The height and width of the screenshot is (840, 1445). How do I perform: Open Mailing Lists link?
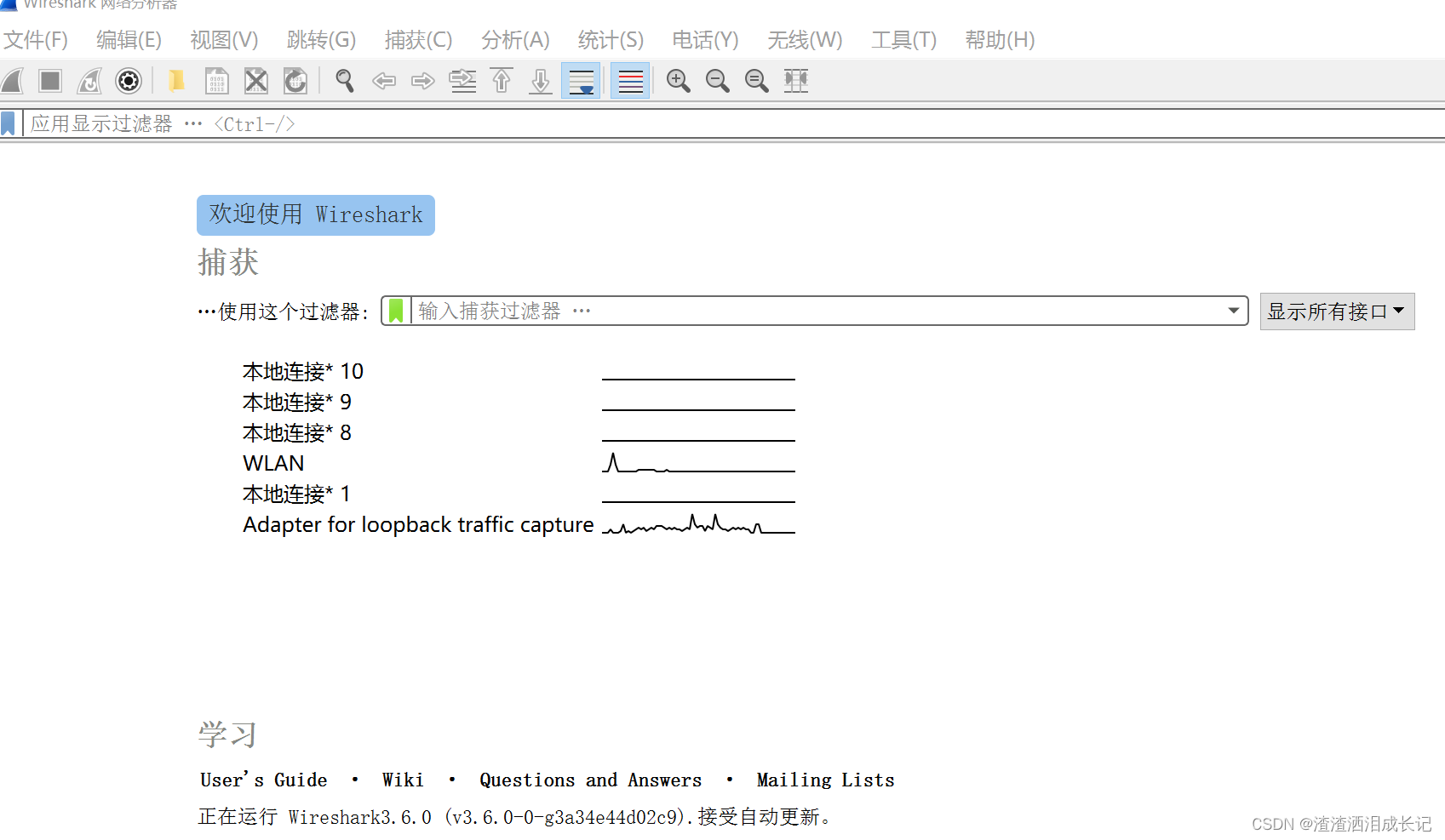825,780
